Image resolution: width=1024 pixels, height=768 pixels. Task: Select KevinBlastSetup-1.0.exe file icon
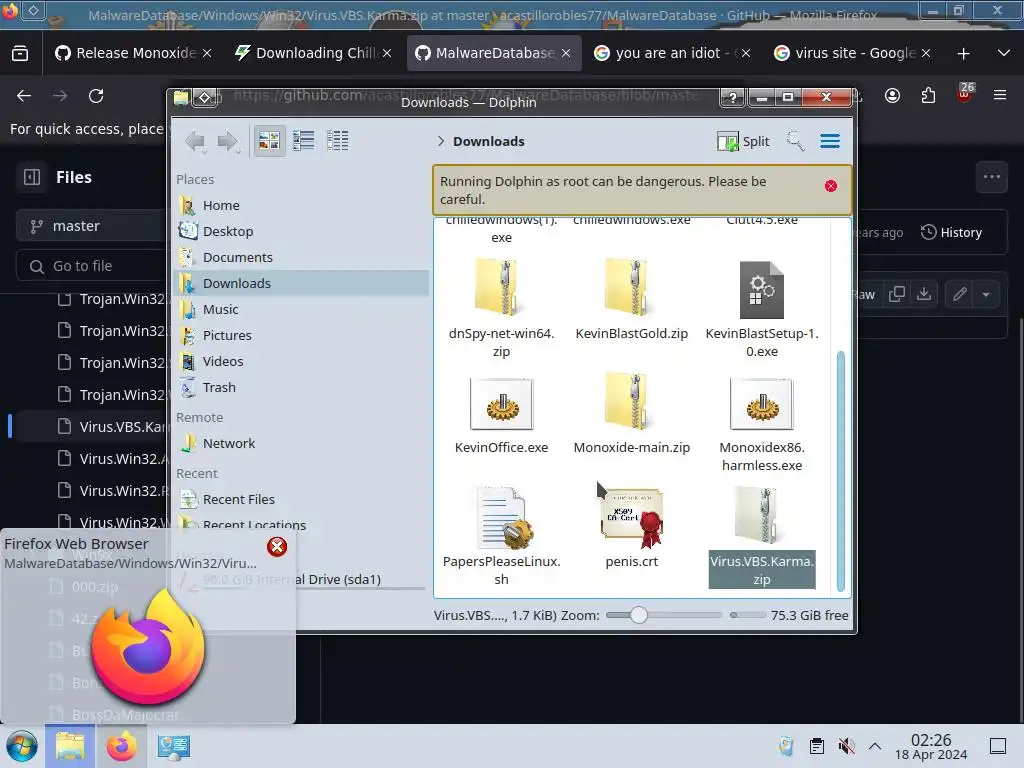761,289
